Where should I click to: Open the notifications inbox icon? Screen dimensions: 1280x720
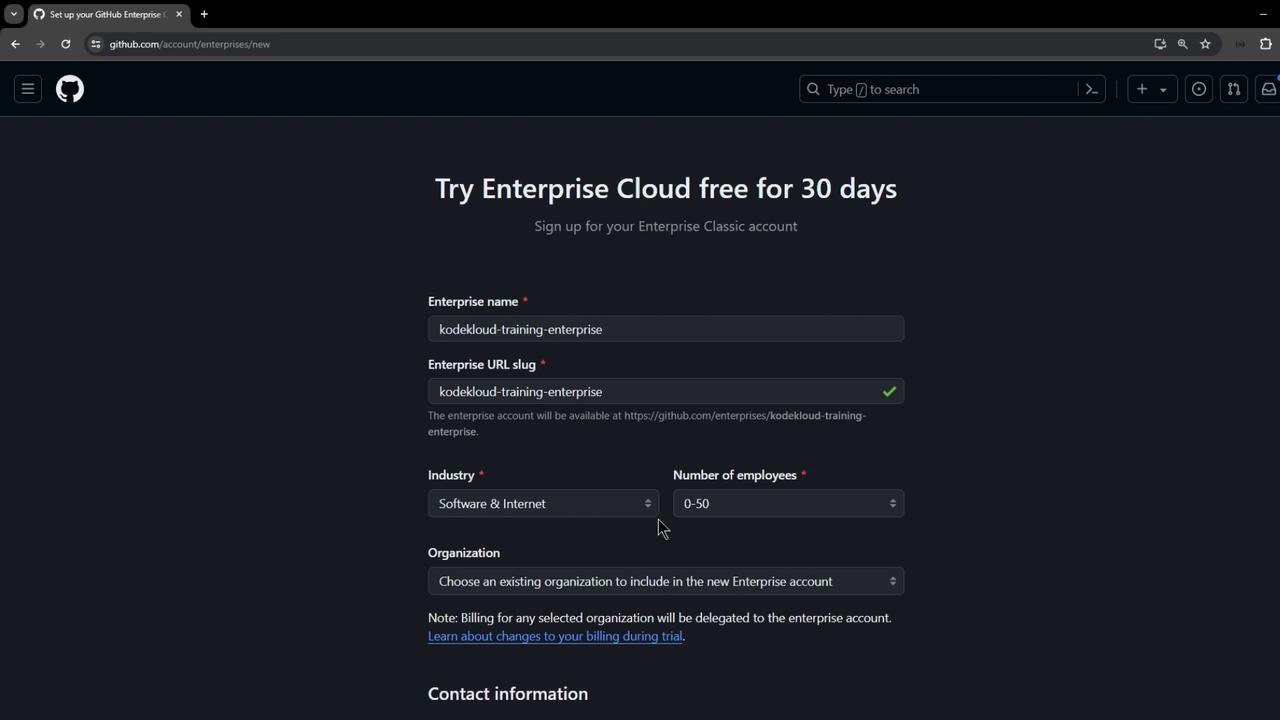(1268, 89)
